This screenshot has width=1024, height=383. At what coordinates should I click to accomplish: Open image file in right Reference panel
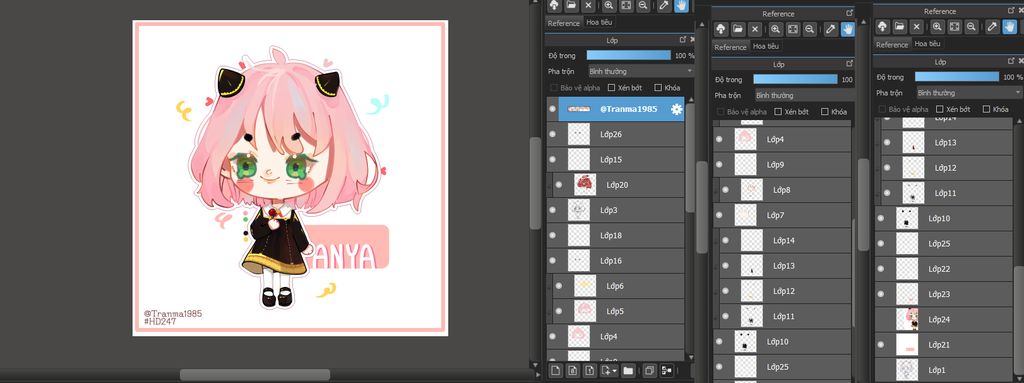900,27
